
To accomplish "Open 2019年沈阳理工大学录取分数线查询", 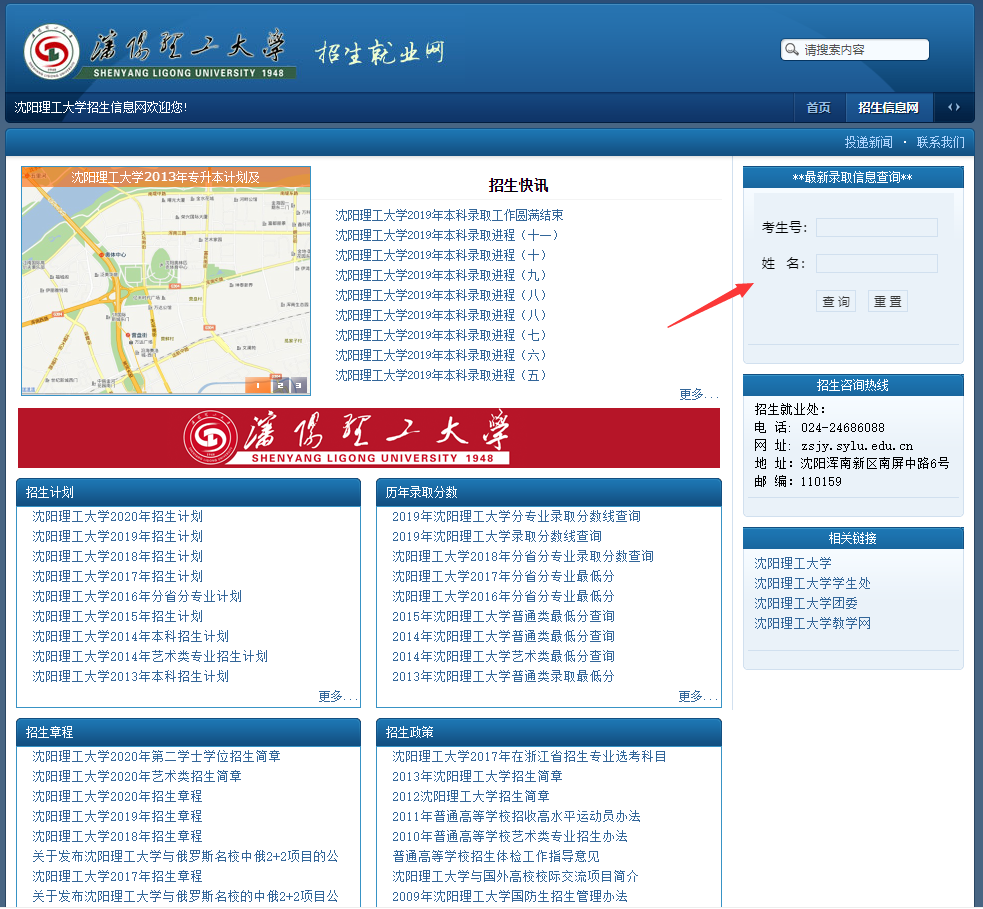I will 497,537.
